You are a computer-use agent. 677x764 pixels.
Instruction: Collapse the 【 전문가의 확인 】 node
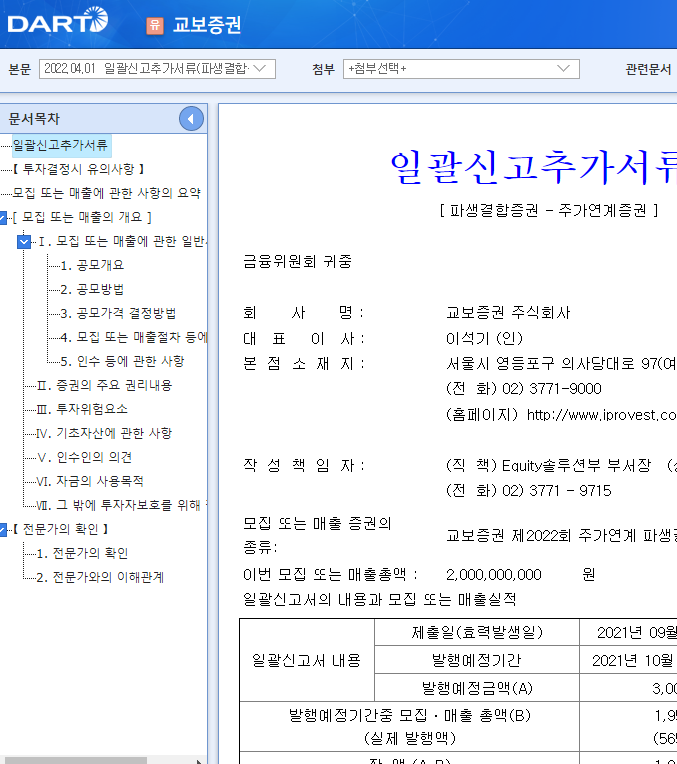[2, 529]
